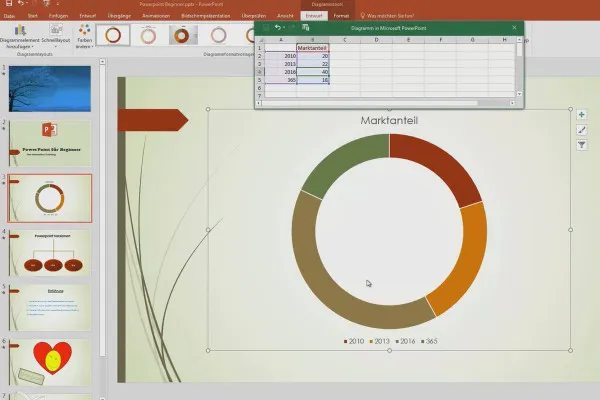Apply the third dark-background donut chart style

183,35
